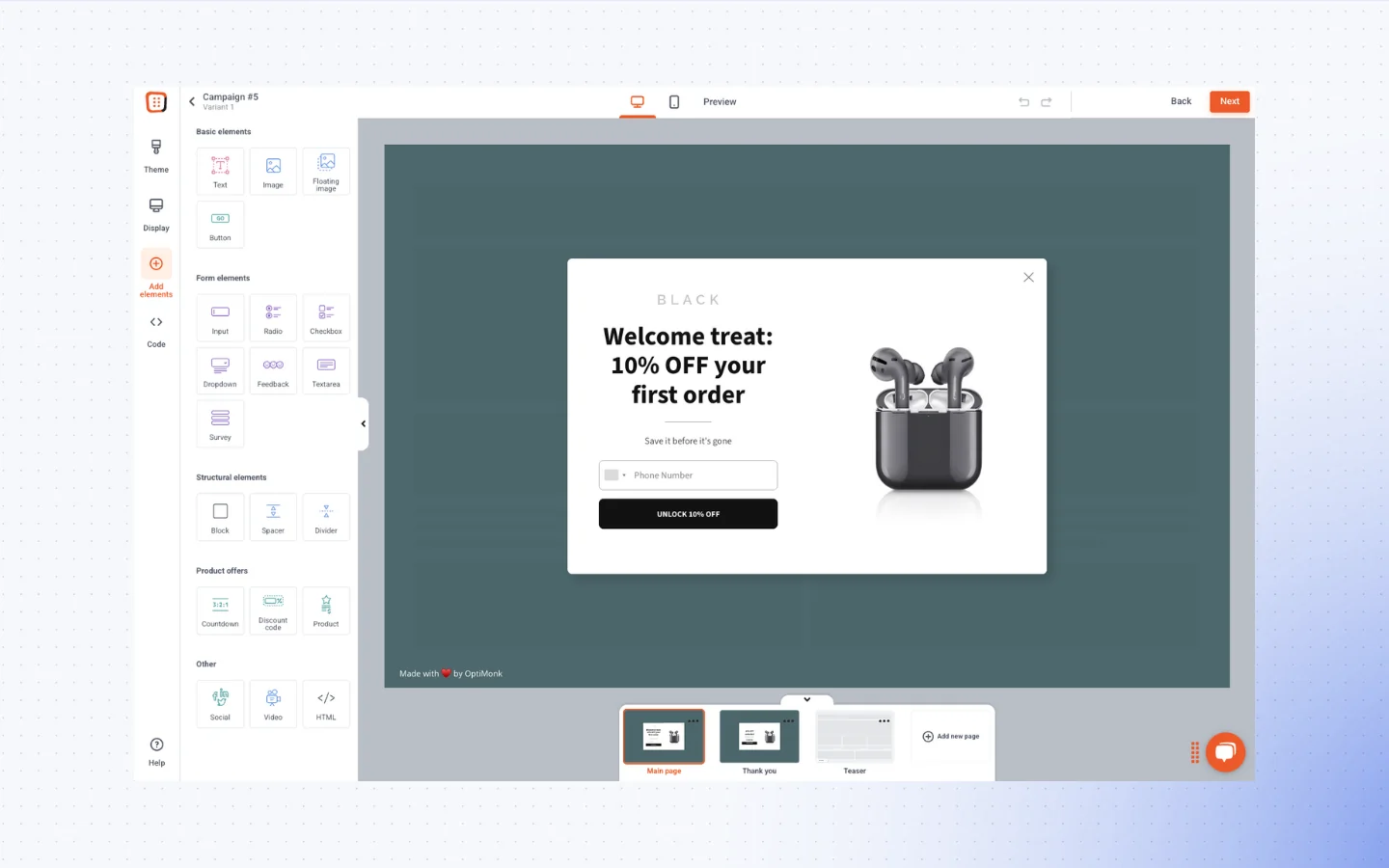Open the live chat bubble
The height and width of the screenshot is (868, 1389).
(x=1225, y=752)
